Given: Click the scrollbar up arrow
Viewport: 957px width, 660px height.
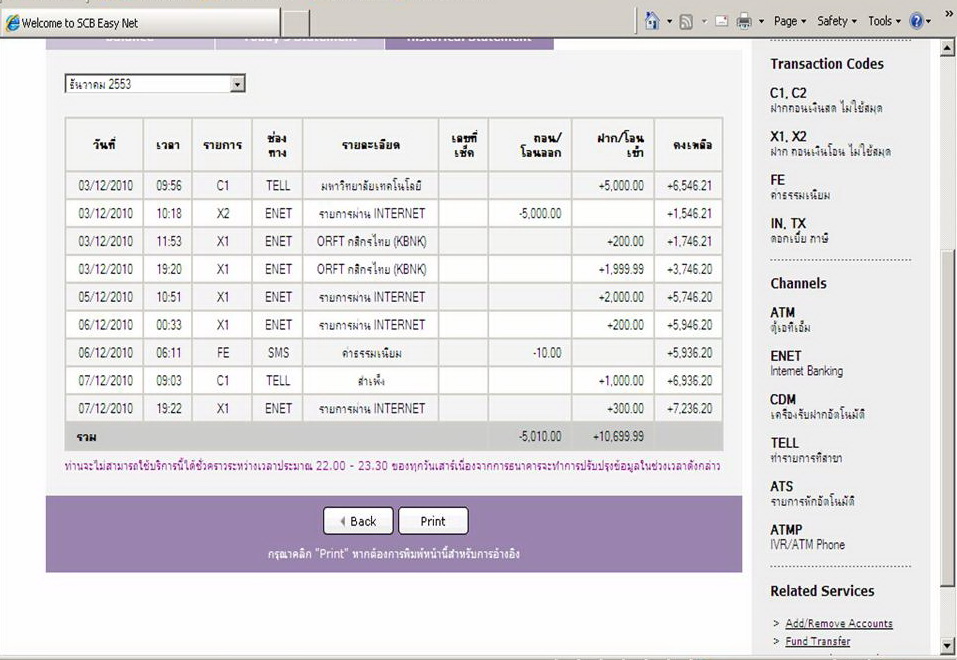Looking at the screenshot, I should [x=947, y=48].
